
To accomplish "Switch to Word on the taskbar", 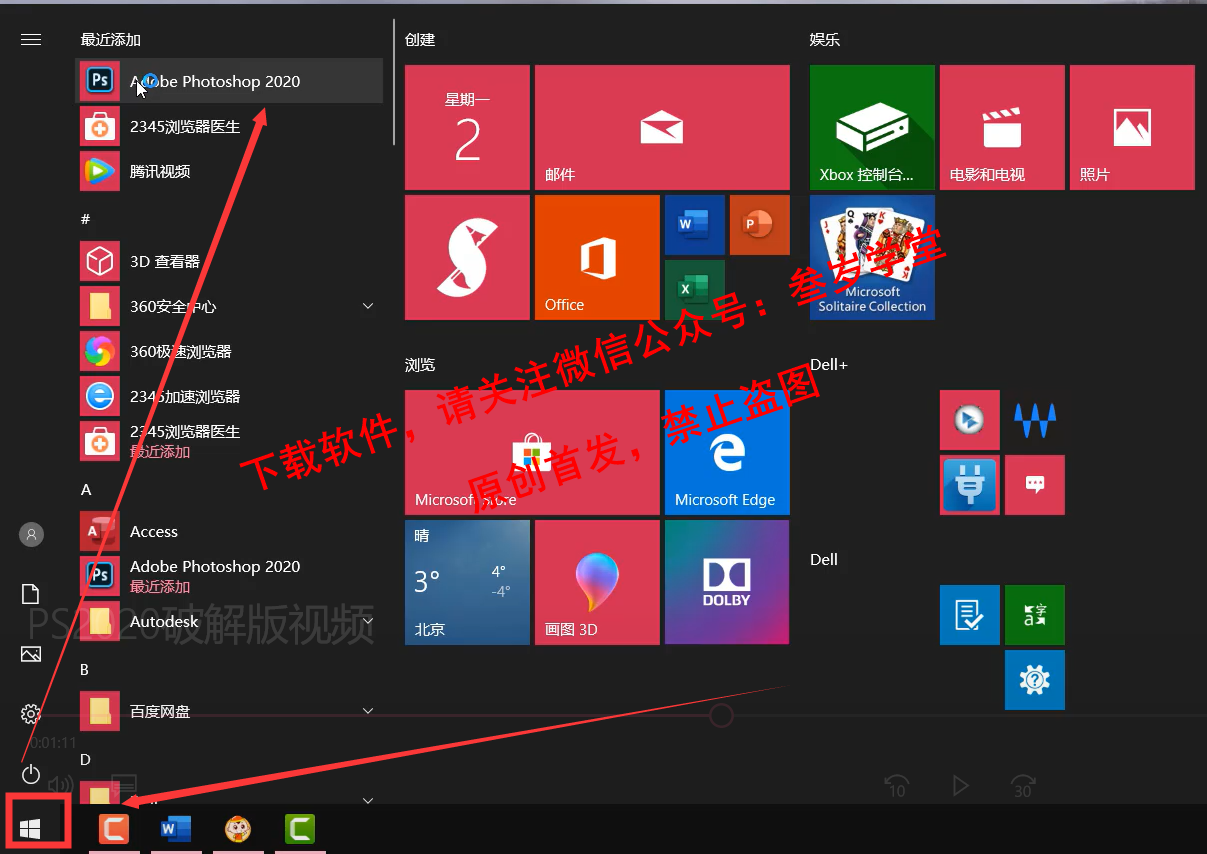I will click(176, 828).
